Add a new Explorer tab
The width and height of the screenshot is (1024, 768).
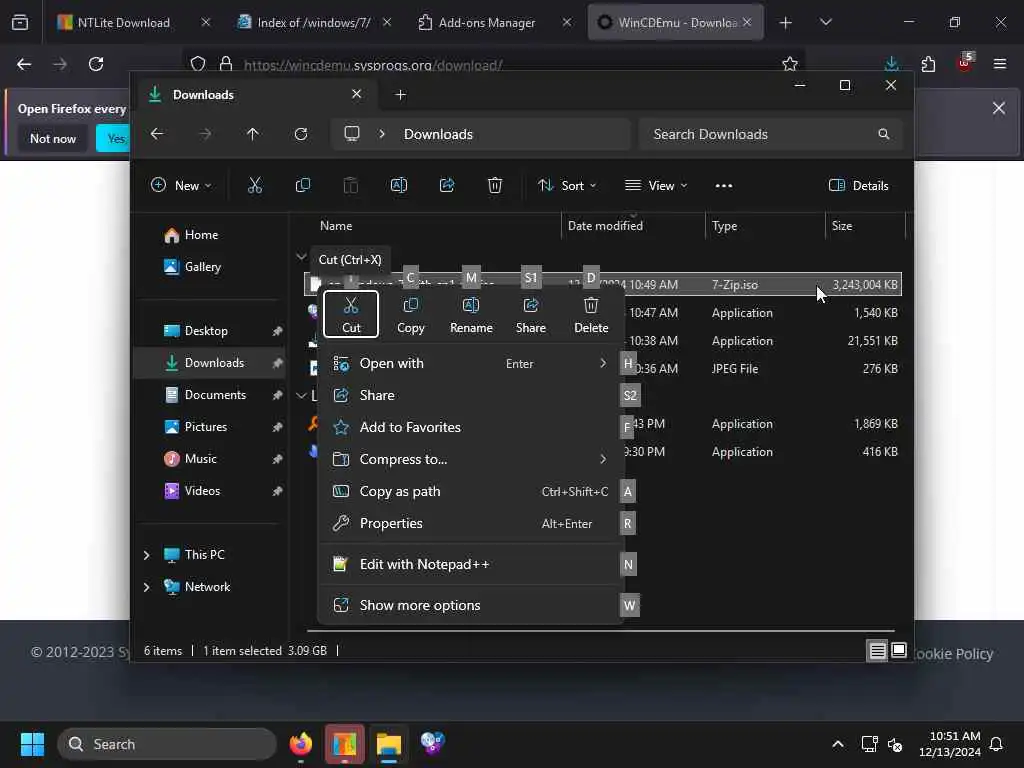point(400,95)
